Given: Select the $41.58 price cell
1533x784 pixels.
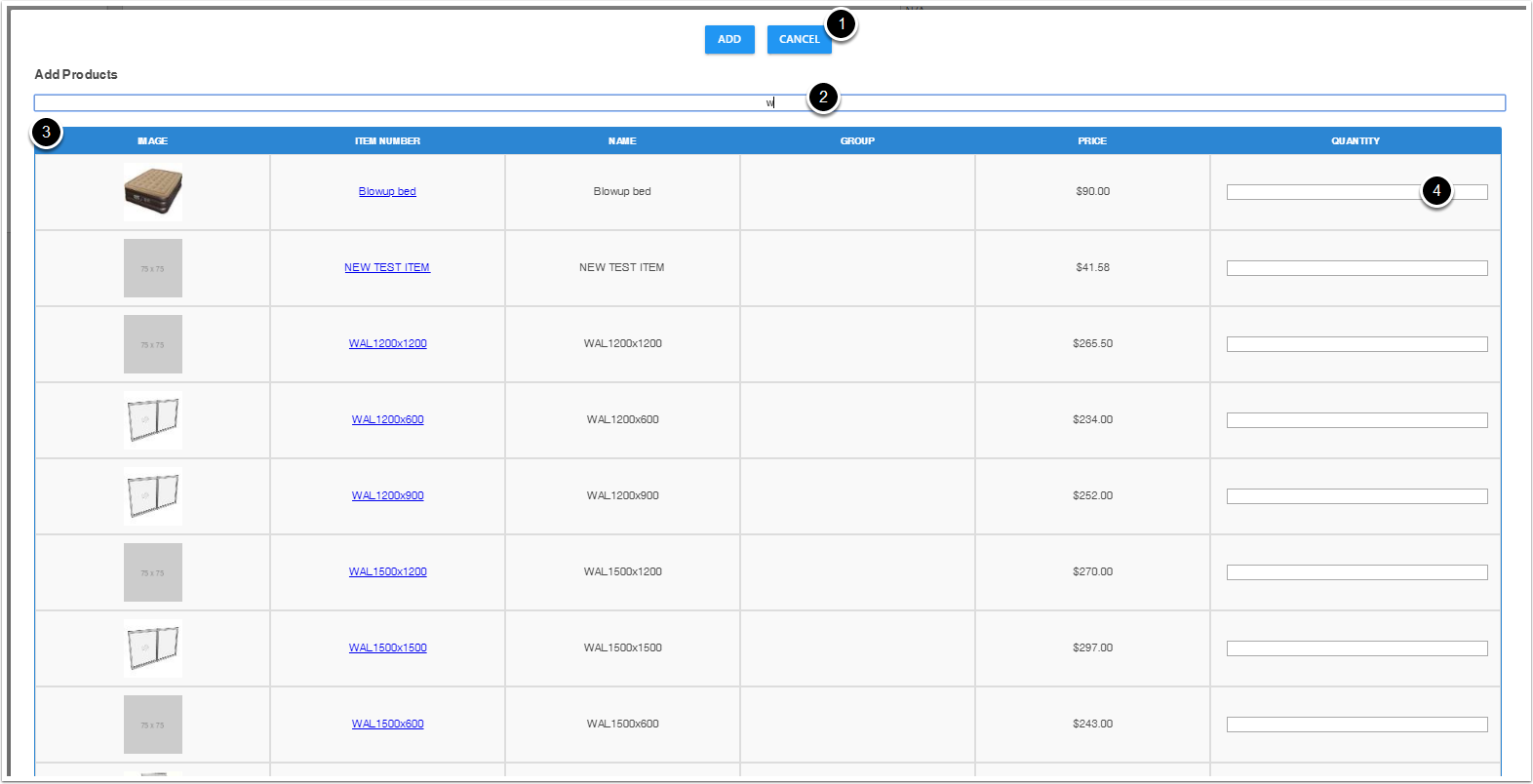Looking at the screenshot, I should pyautogui.click(x=1092, y=267).
